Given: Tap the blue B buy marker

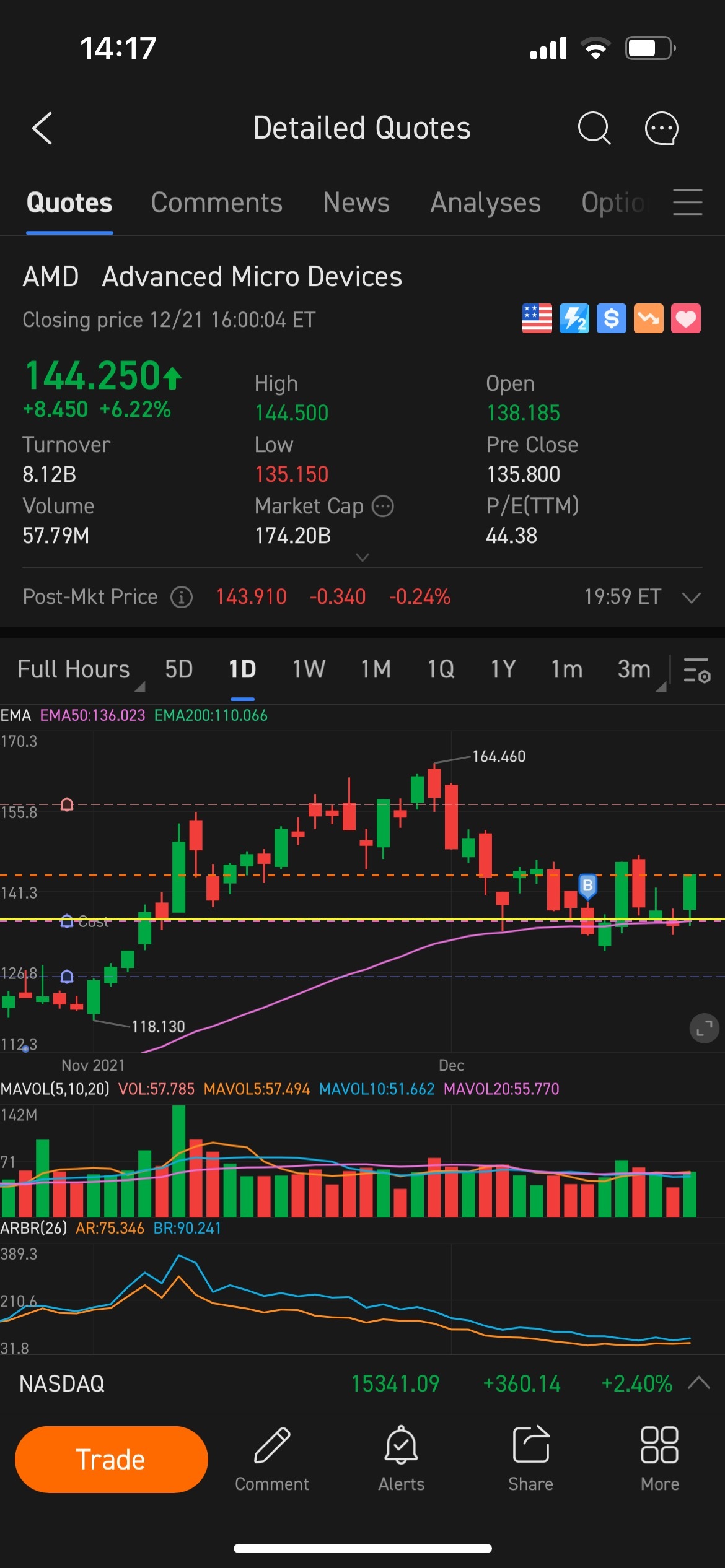Looking at the screenshot, I should pos(587,886).
